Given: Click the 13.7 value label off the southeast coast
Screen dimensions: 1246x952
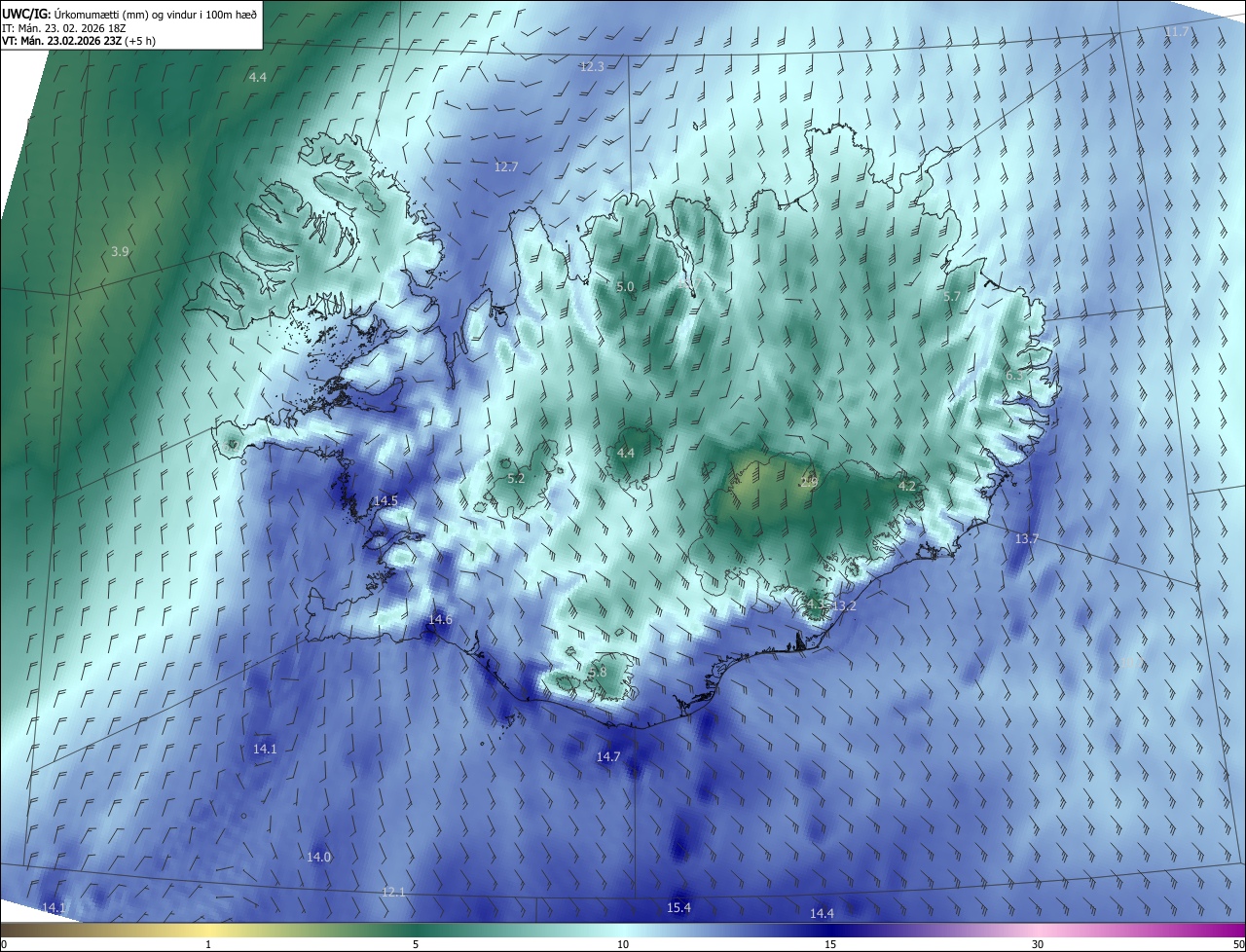Looking at the screenshot, I should click(x=1027, y=539).
